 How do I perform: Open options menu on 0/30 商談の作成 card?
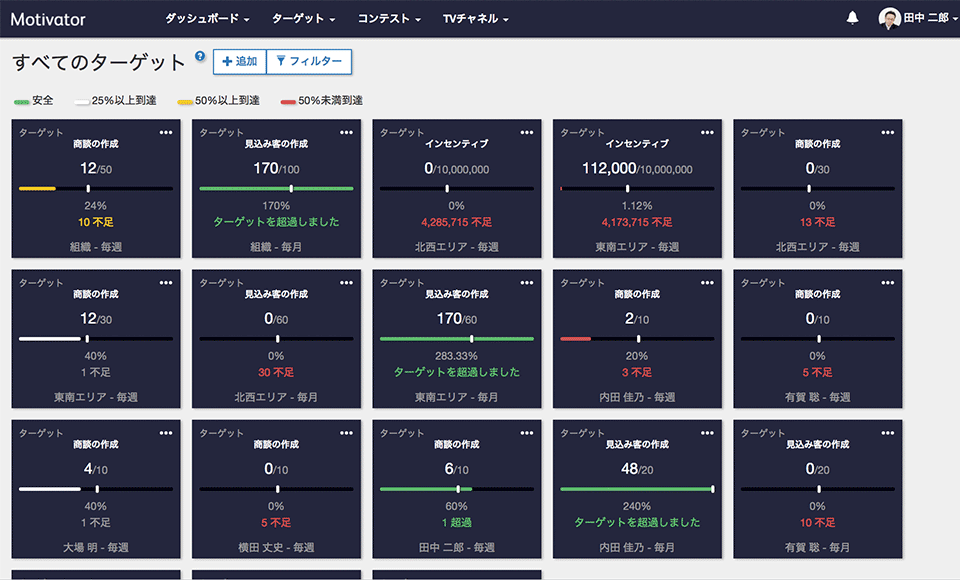[888, 132]
